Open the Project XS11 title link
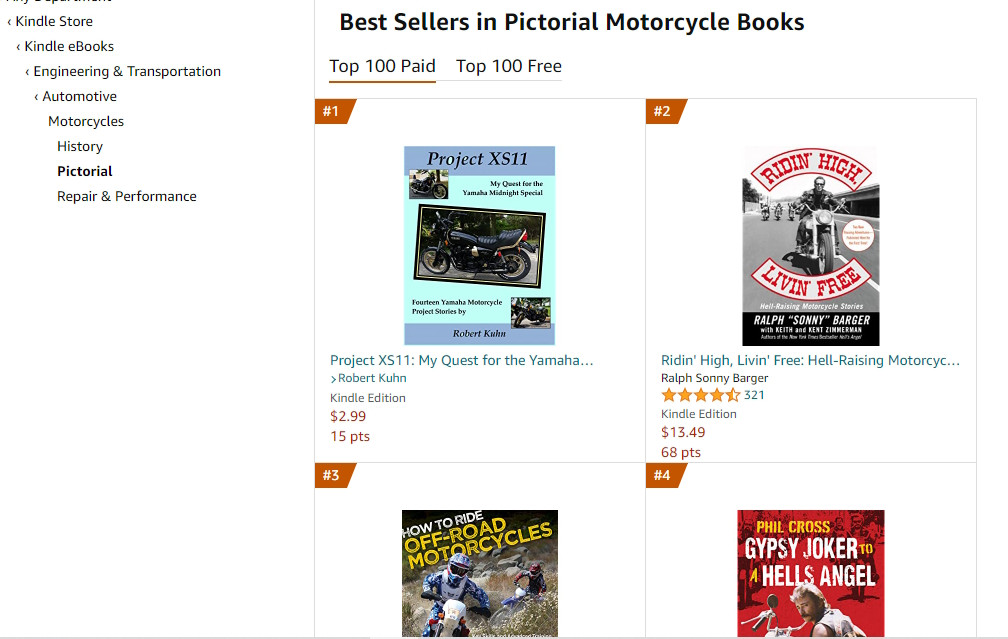 click(462, 360)
